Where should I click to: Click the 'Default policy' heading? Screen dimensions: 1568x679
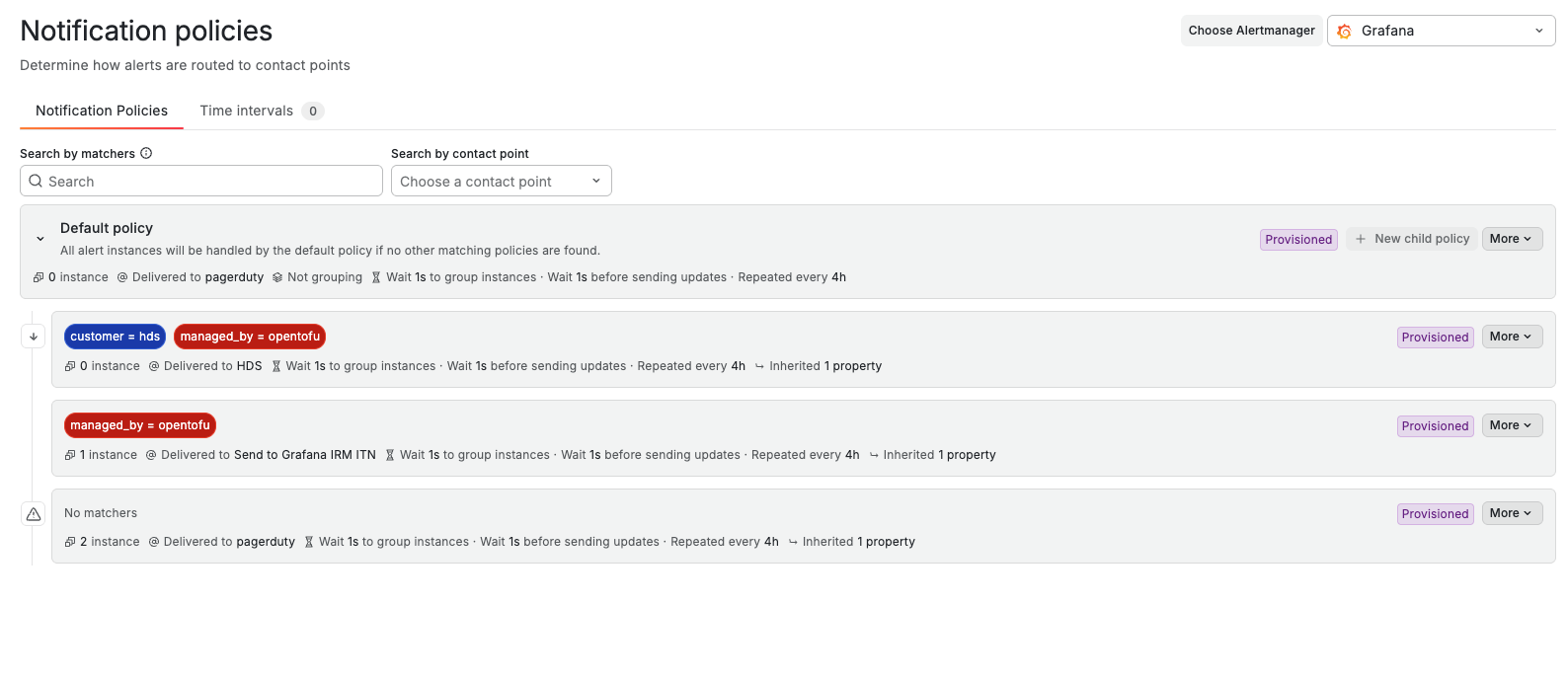point(107,228)
